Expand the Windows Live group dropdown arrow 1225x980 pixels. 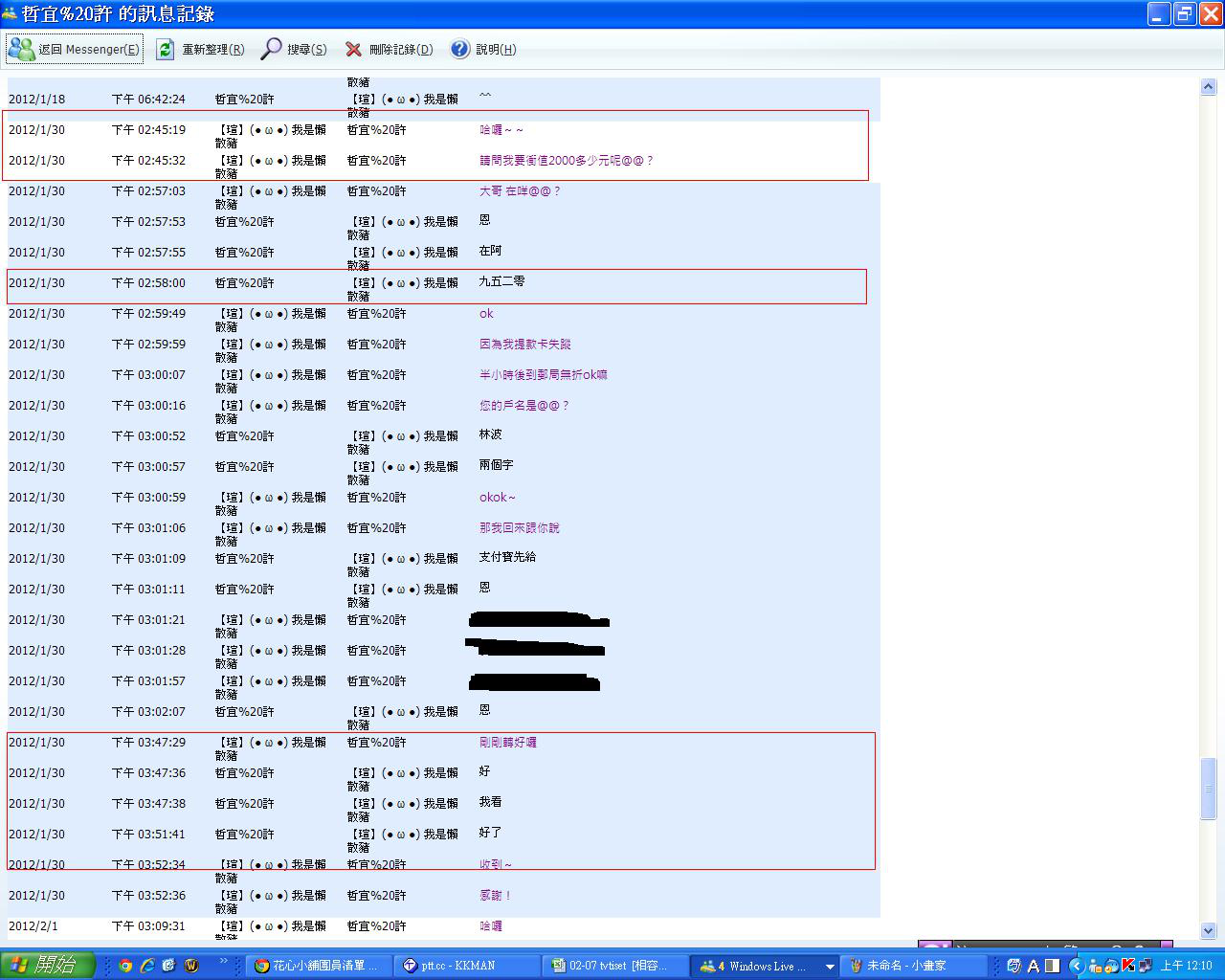click(x=830, y=967)
